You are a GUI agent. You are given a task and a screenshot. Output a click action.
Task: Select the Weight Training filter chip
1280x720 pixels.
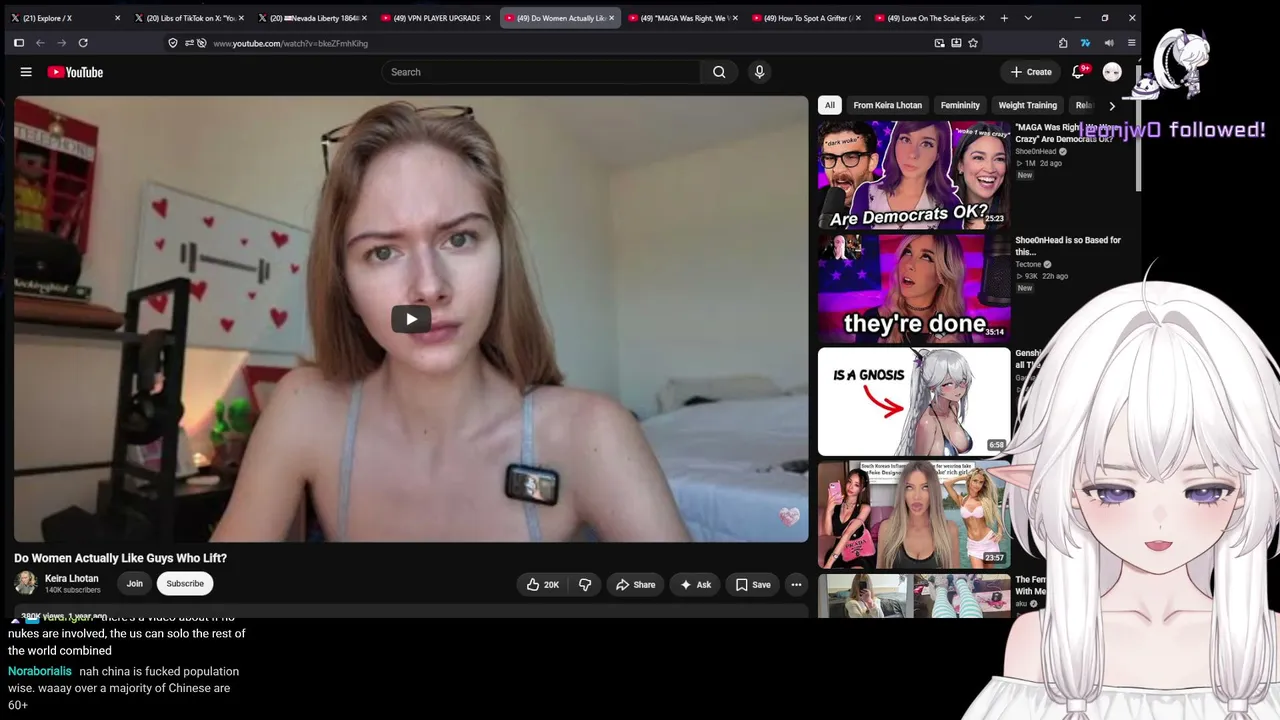pyautogui.click(x=1027, y=105)
